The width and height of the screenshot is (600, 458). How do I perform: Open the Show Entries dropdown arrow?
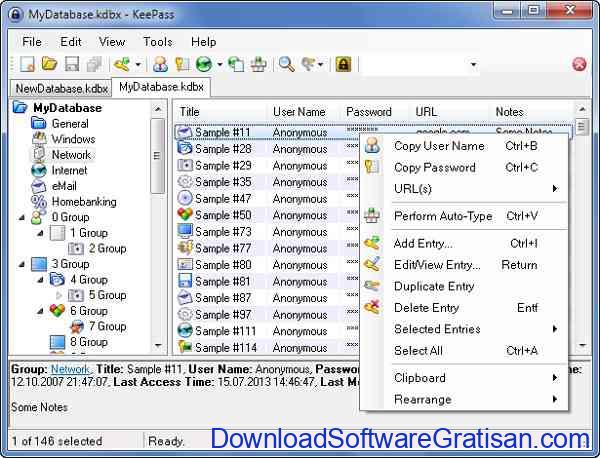point(321,64)
